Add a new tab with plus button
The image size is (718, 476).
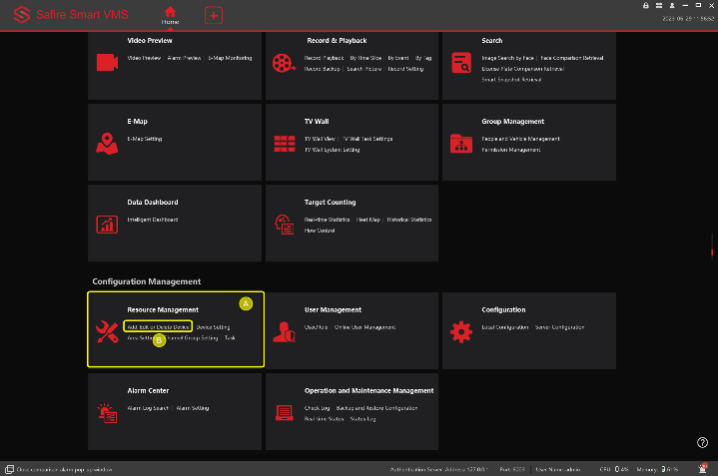coord(213,15)
